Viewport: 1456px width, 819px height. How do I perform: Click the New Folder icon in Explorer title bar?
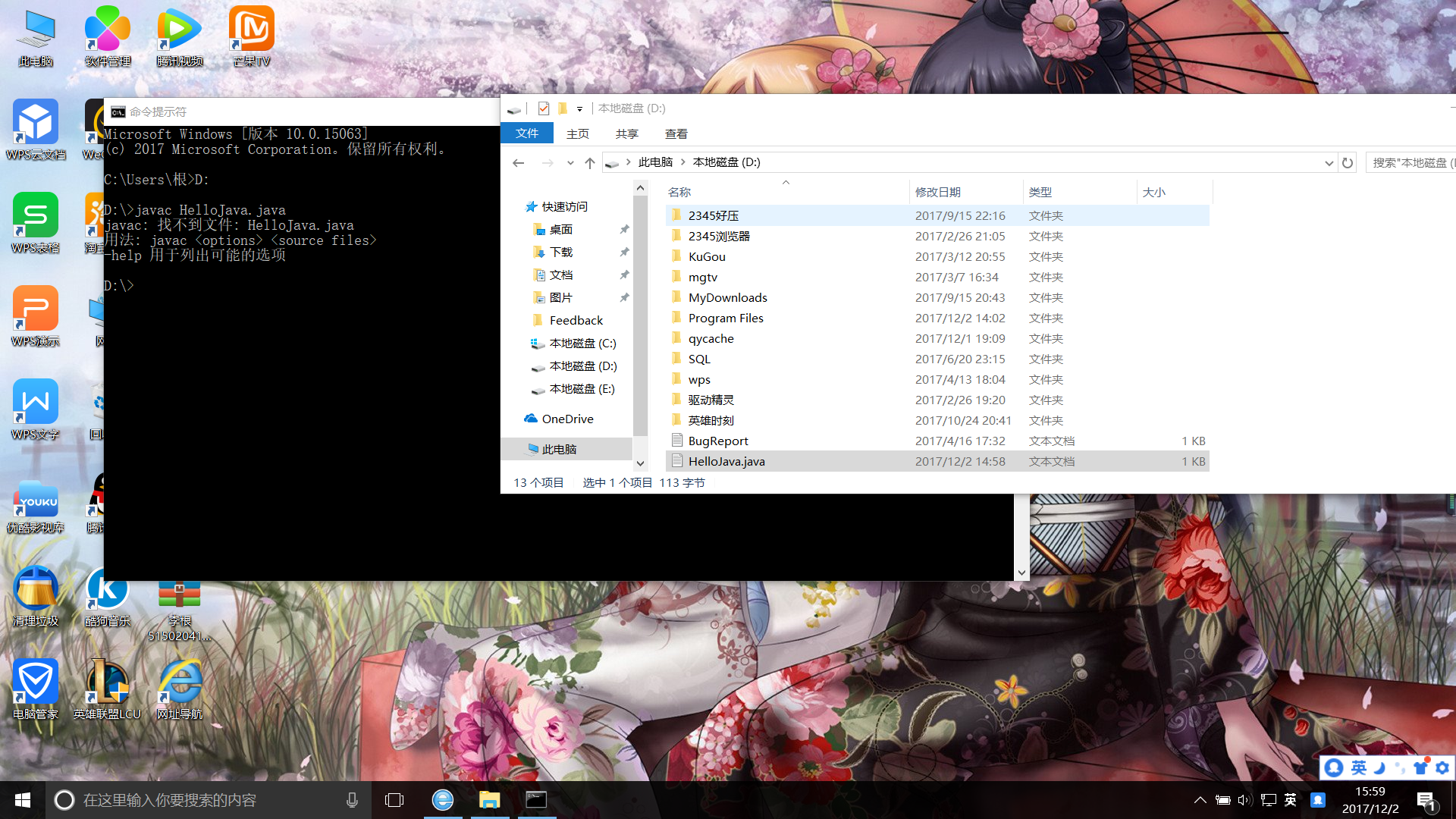point(563,108)
